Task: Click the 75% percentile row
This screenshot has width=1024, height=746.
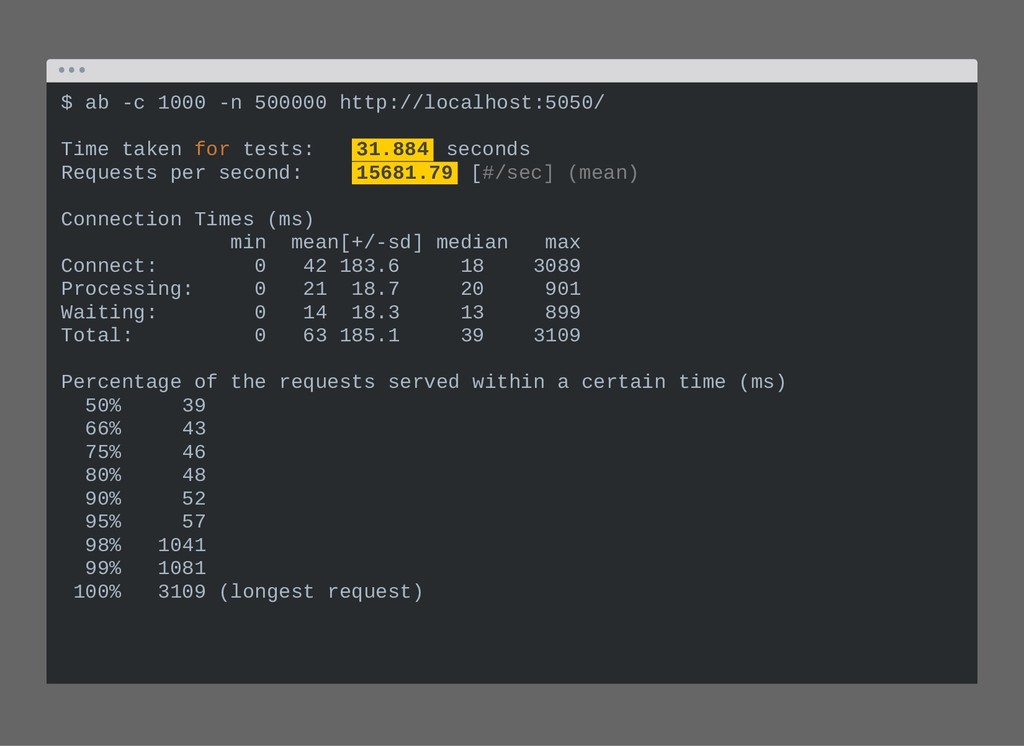Action: [x=145, y=452]
